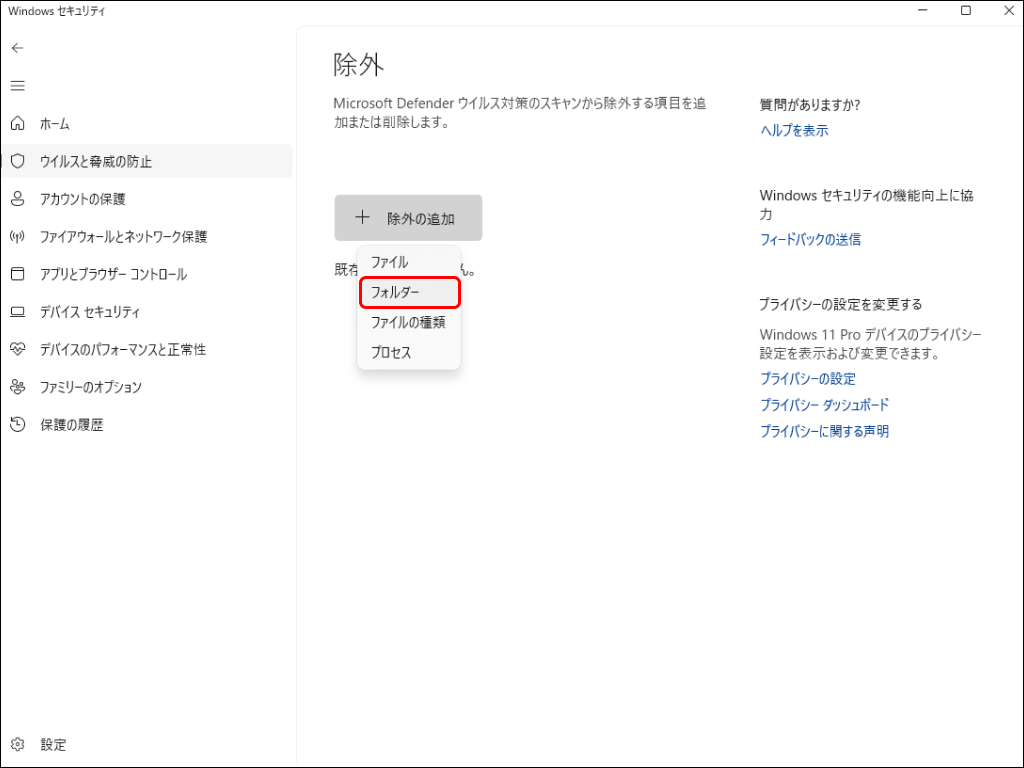Select ファイル in the exclusion menu
Image resolution: width=1024 pixels, height=768 pixels.
coord(390,262)
